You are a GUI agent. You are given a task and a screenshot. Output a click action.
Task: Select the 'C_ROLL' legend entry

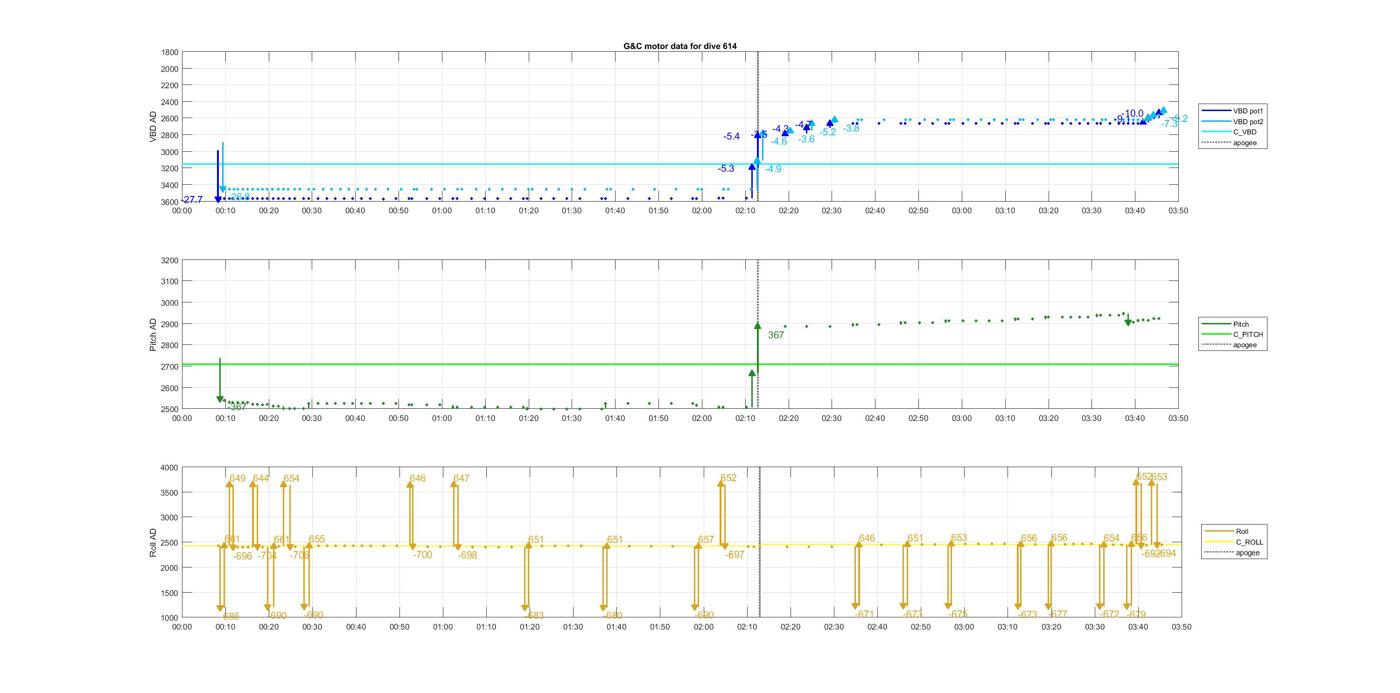[1249, 542]
